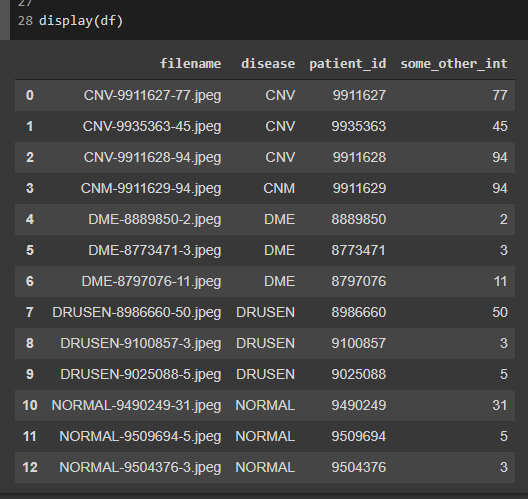Image resolution: width=528 pixels, height=499 pixels.
Task: Click patient id 9509694
Action: click(x=359, y=436)
